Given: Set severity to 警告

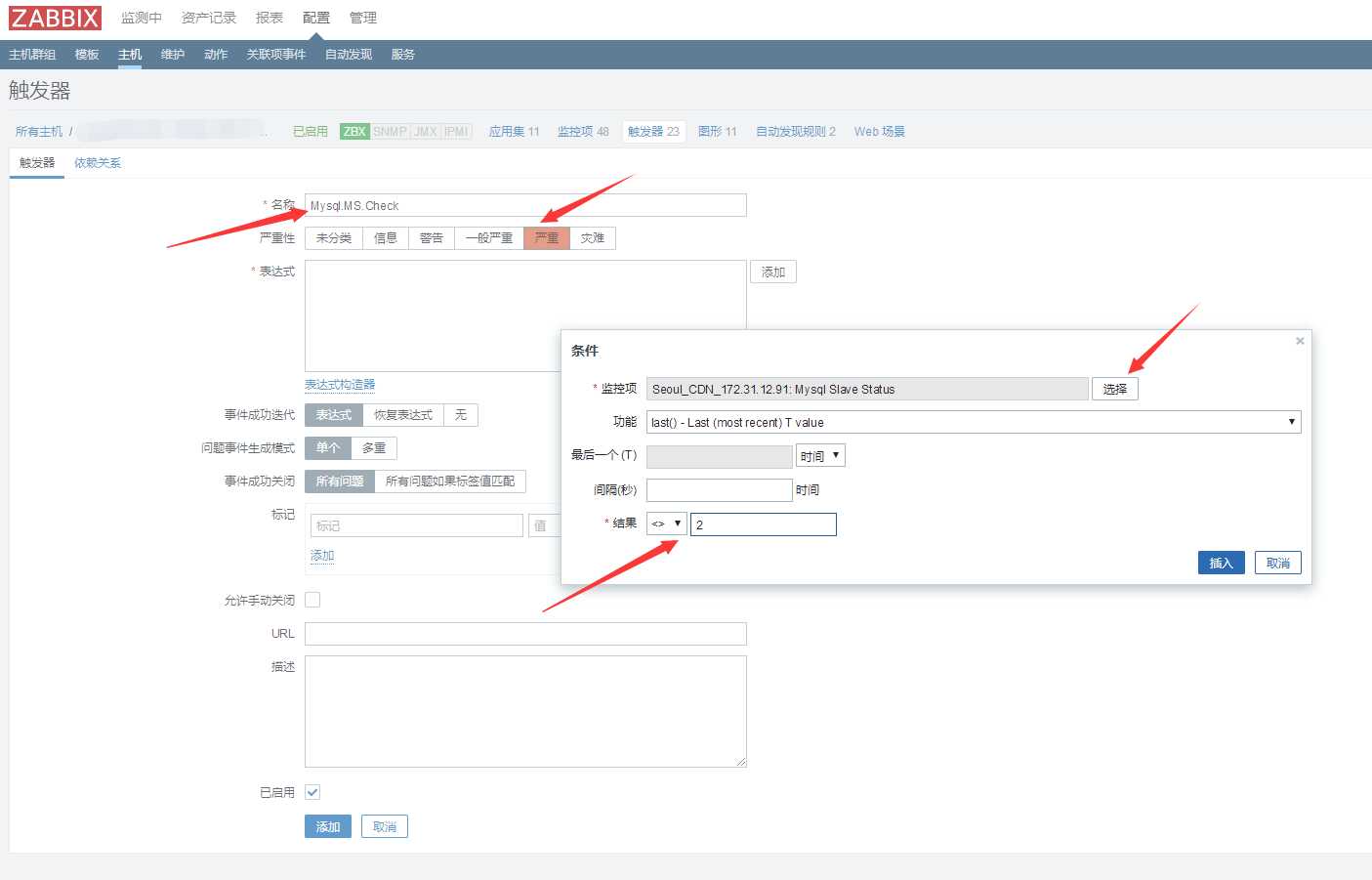Looking at the screenshot, I should [432, 238].
